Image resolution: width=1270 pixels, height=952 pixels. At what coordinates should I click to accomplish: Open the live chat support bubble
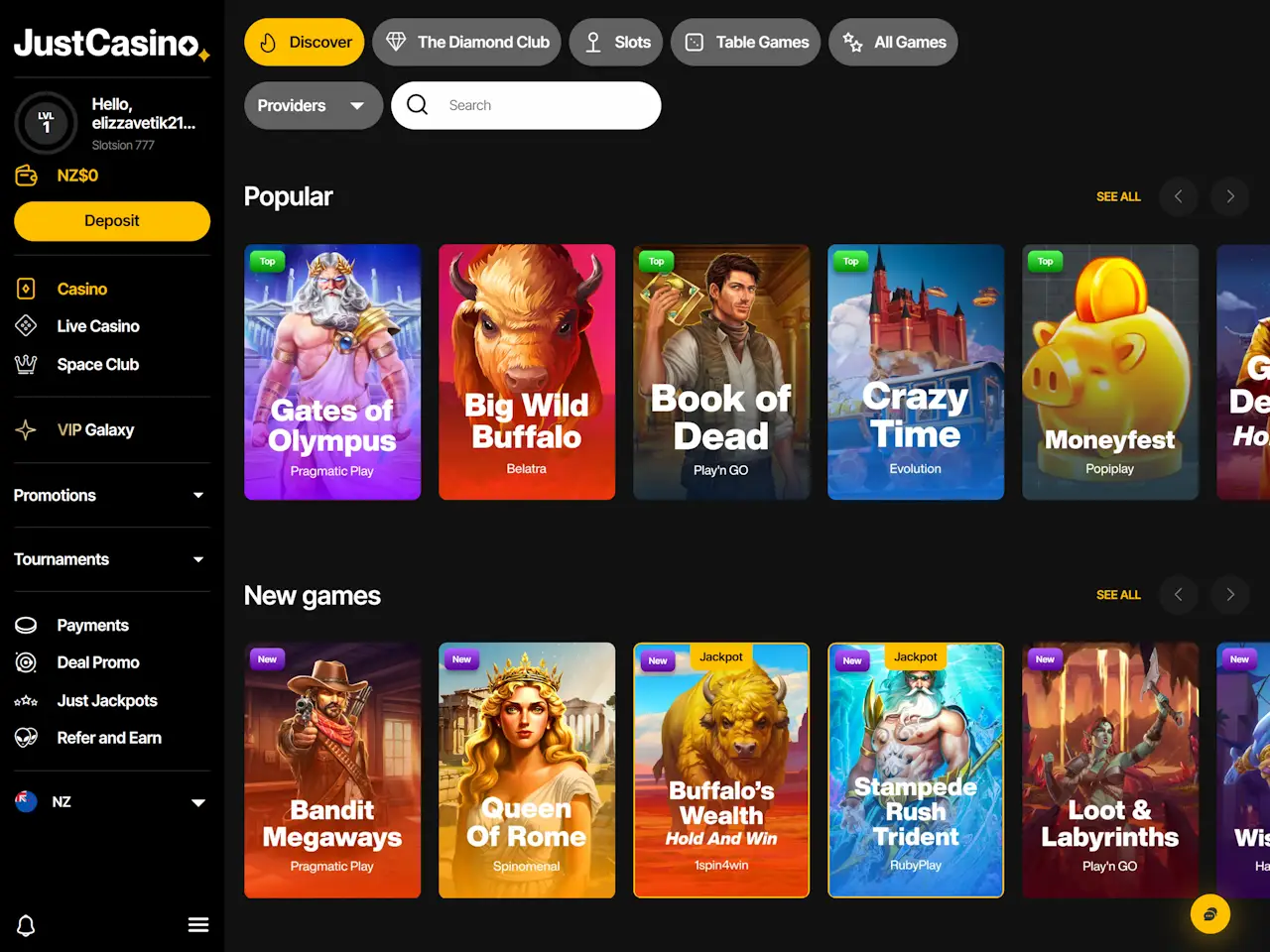1210,914
